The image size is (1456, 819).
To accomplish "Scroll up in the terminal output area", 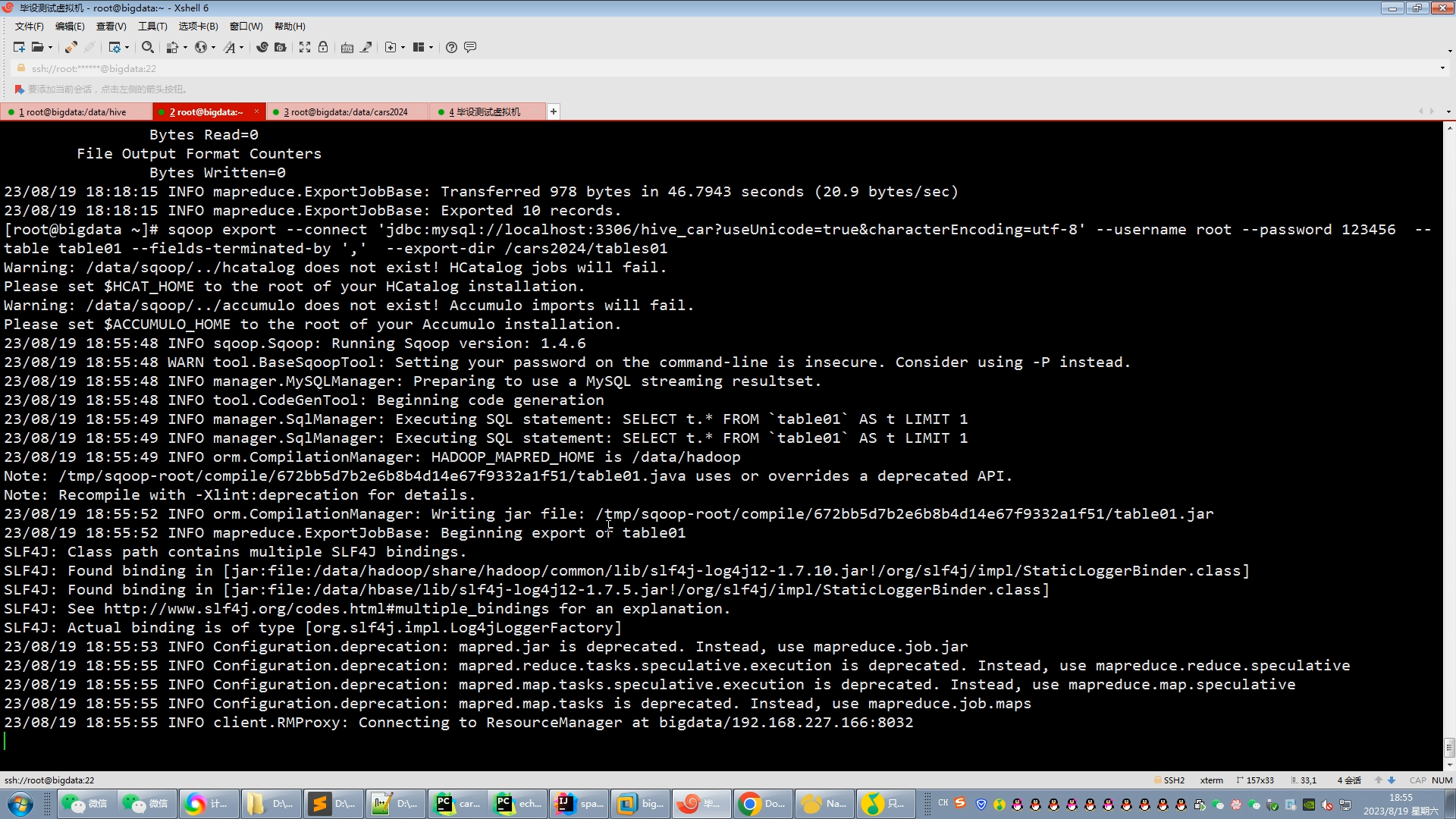I will coord(1450,130).
